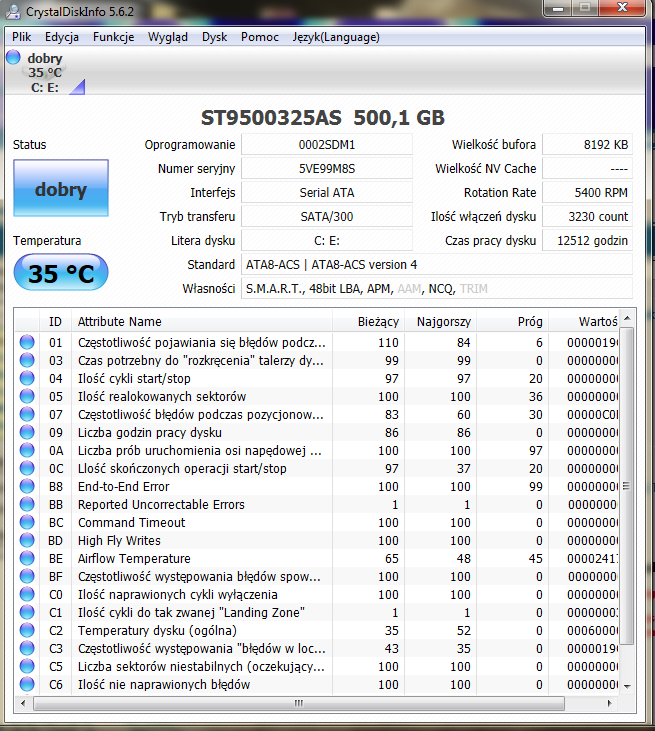655x731 pixels.
Task: Click the Własności features field with S.M.A.R.T.
Action: (x=437, y=289)
